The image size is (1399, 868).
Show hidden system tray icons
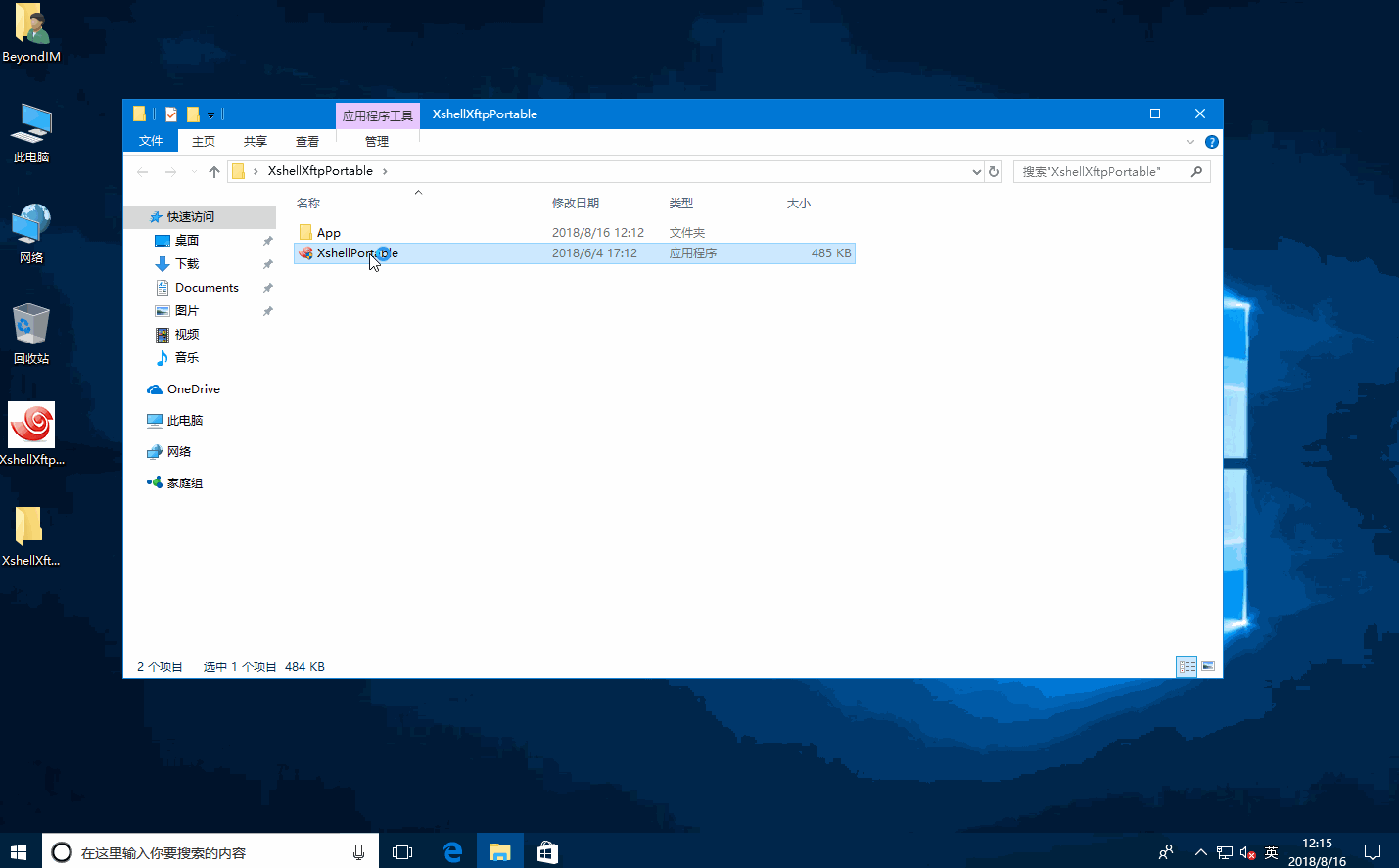click(1200, 851)
